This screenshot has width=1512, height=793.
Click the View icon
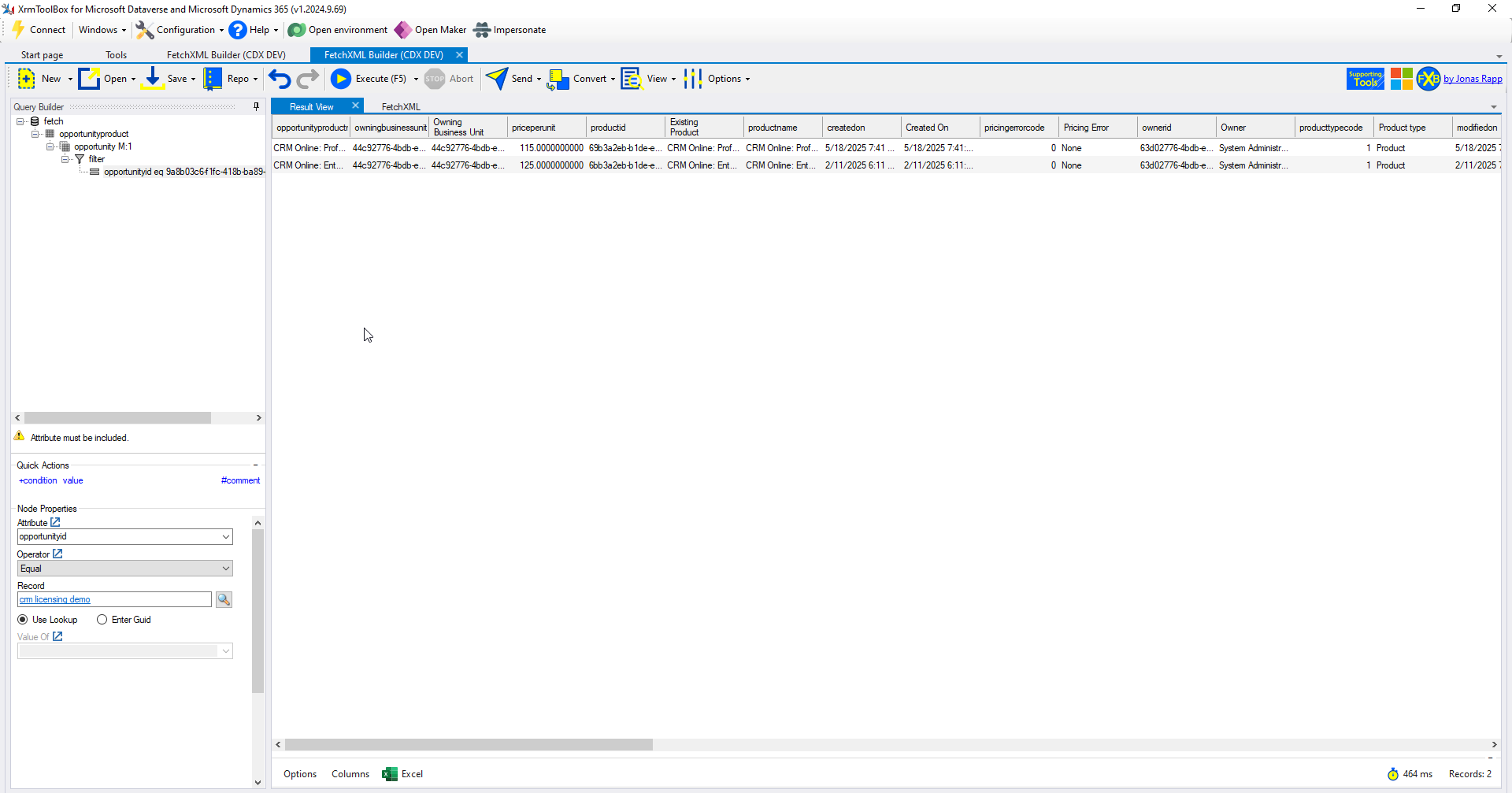point(632,79)
